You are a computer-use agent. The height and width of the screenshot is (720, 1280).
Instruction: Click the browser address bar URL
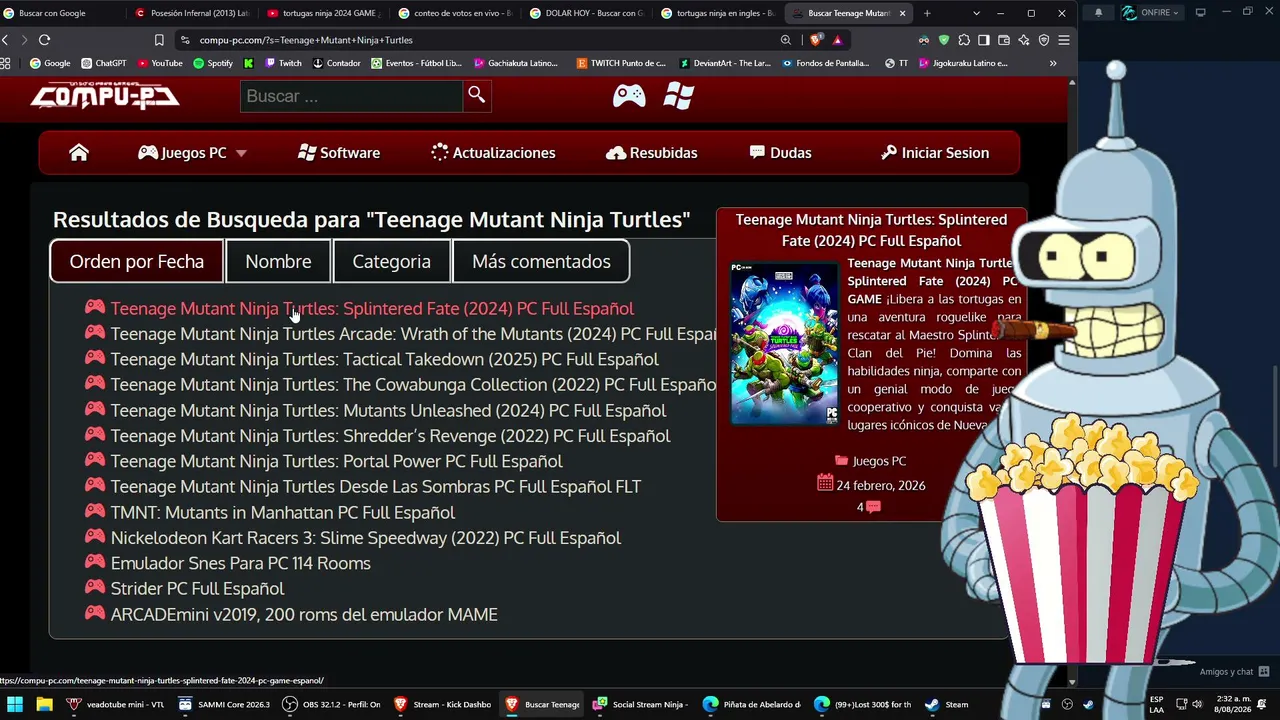coord(306,40)
